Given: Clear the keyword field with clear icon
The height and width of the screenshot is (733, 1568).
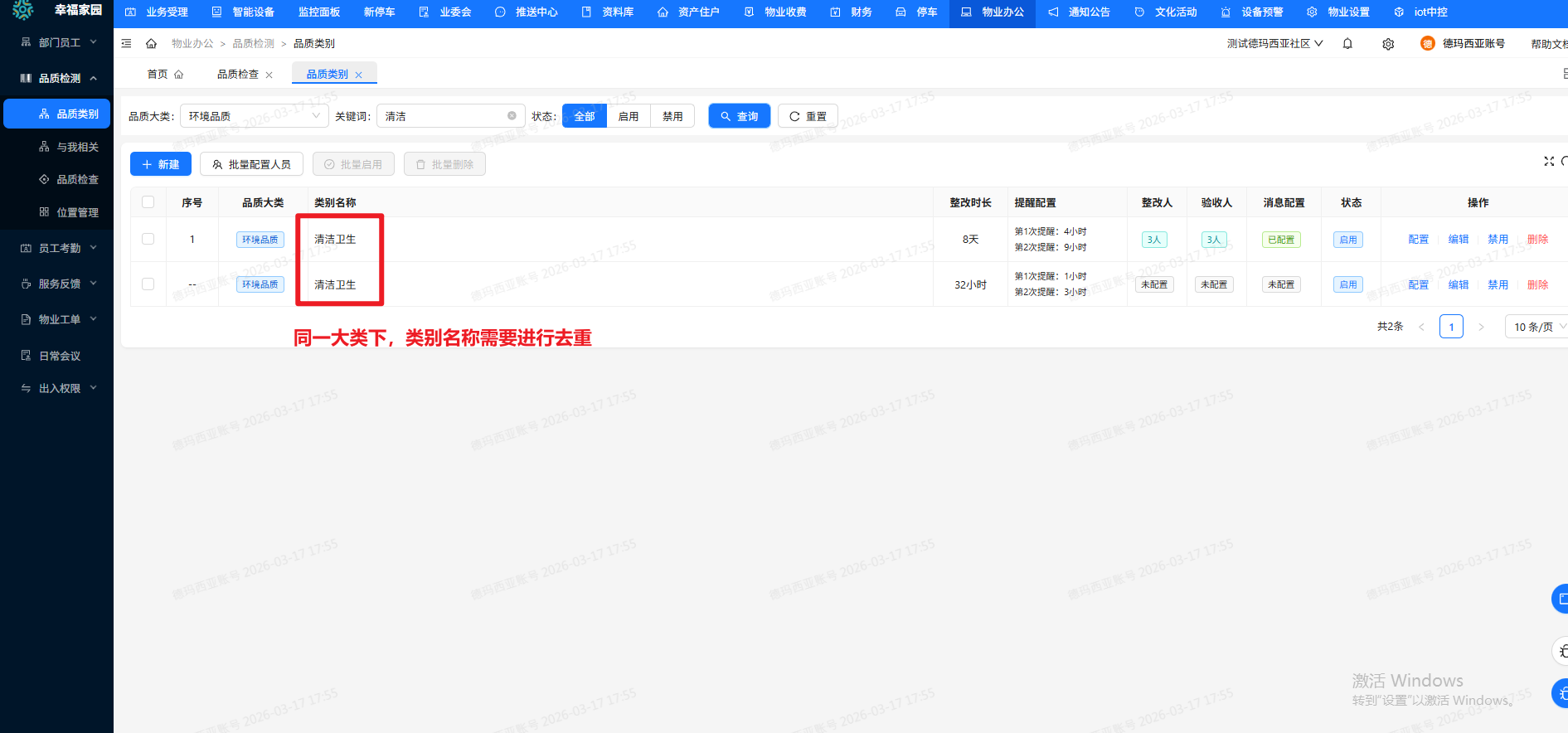Looking at the screenshot, I should [512, 116].
